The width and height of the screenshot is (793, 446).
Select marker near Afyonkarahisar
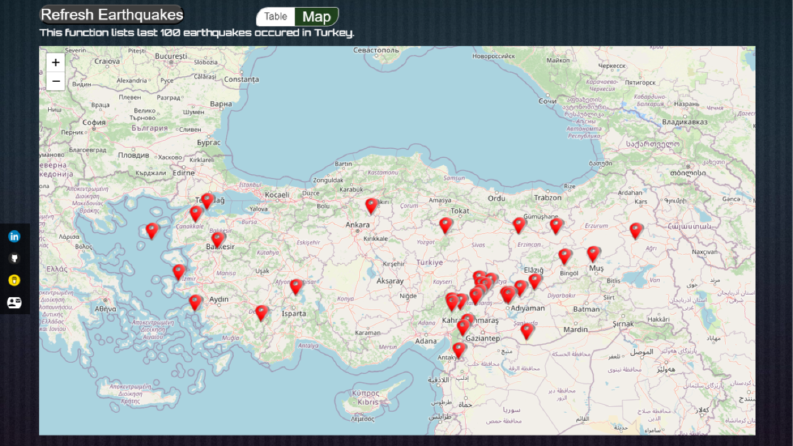pyautogui.click(x=296, y=286)
